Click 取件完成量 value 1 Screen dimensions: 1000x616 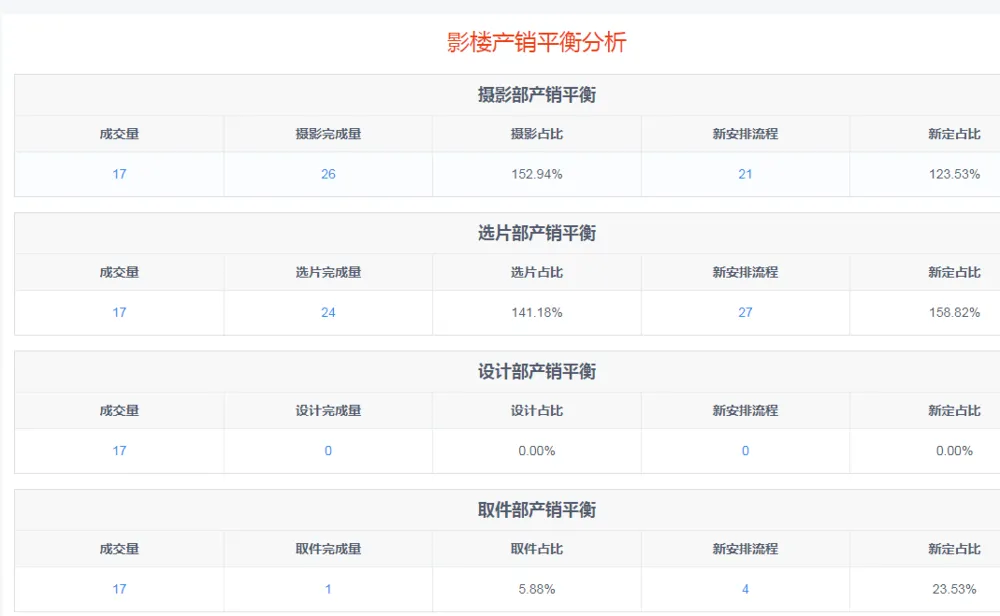(328, 589)
